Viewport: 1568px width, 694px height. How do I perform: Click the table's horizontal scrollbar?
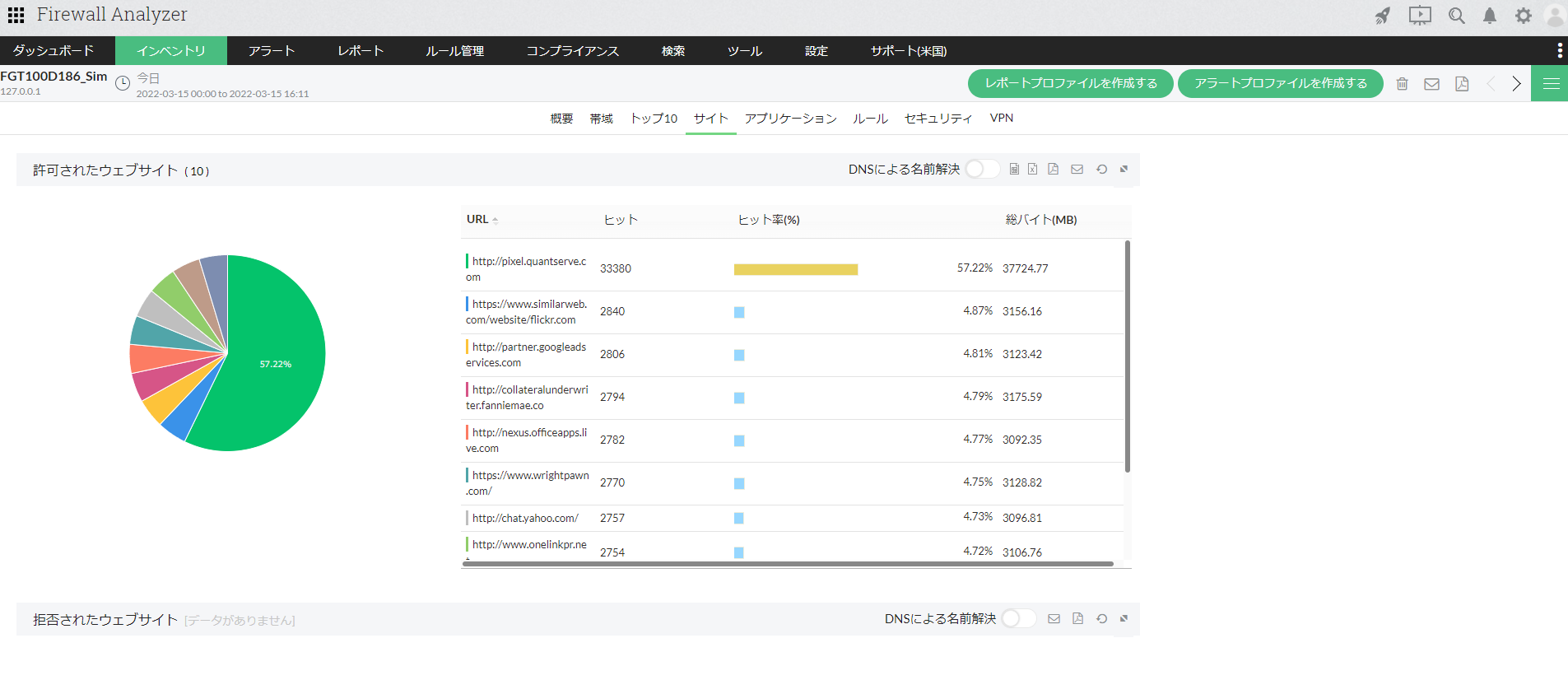(x=788, y=564)
